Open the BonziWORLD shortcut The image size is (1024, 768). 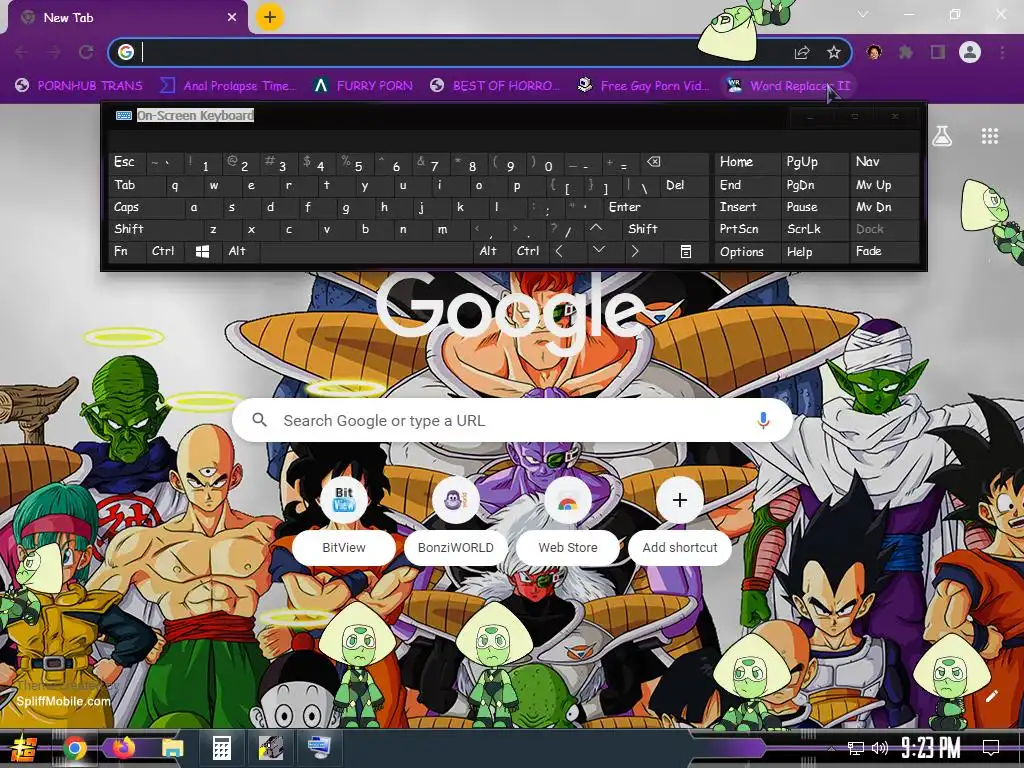pos(456,519)
